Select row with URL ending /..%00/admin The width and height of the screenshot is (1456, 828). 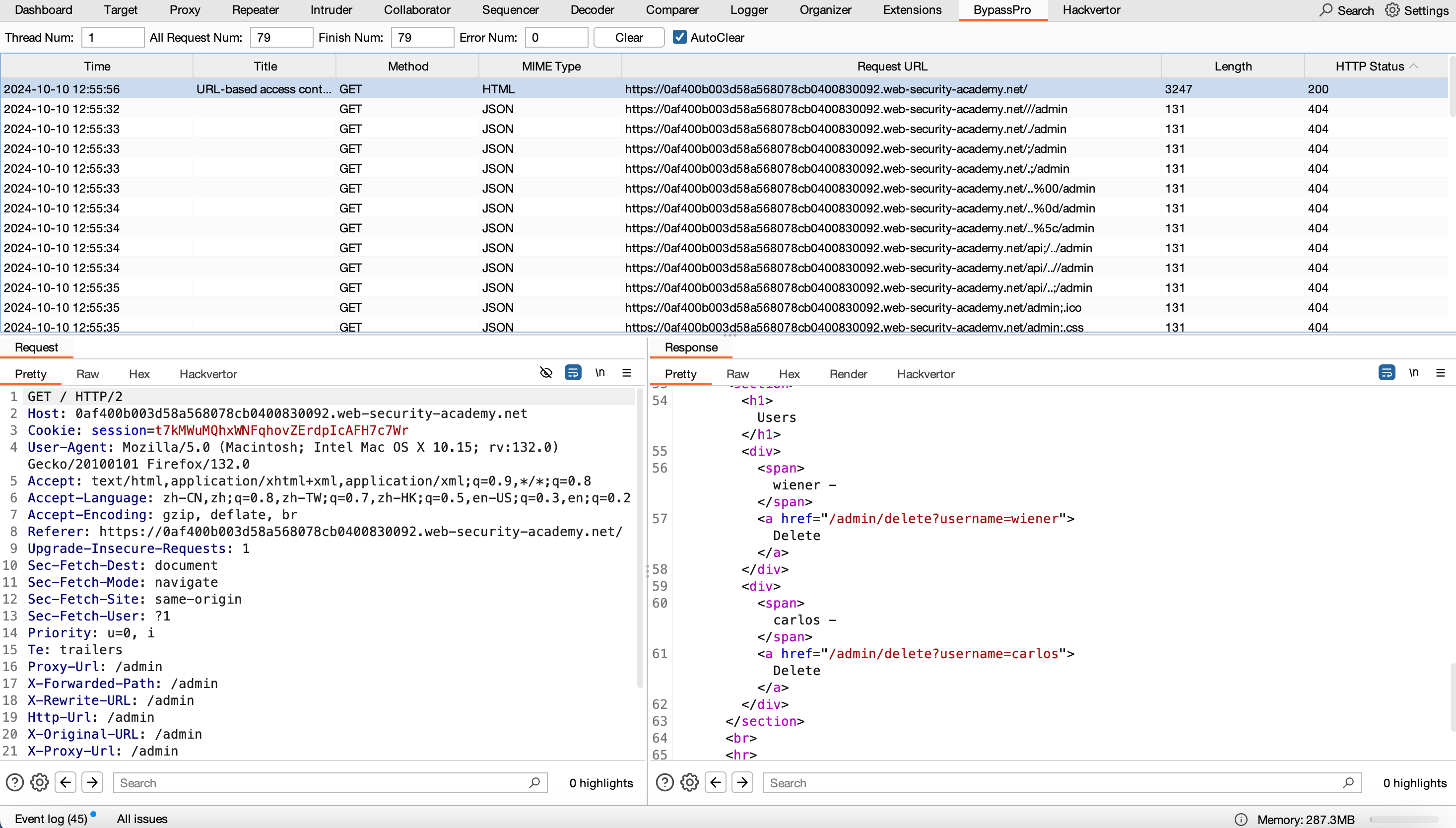(725, 188)
